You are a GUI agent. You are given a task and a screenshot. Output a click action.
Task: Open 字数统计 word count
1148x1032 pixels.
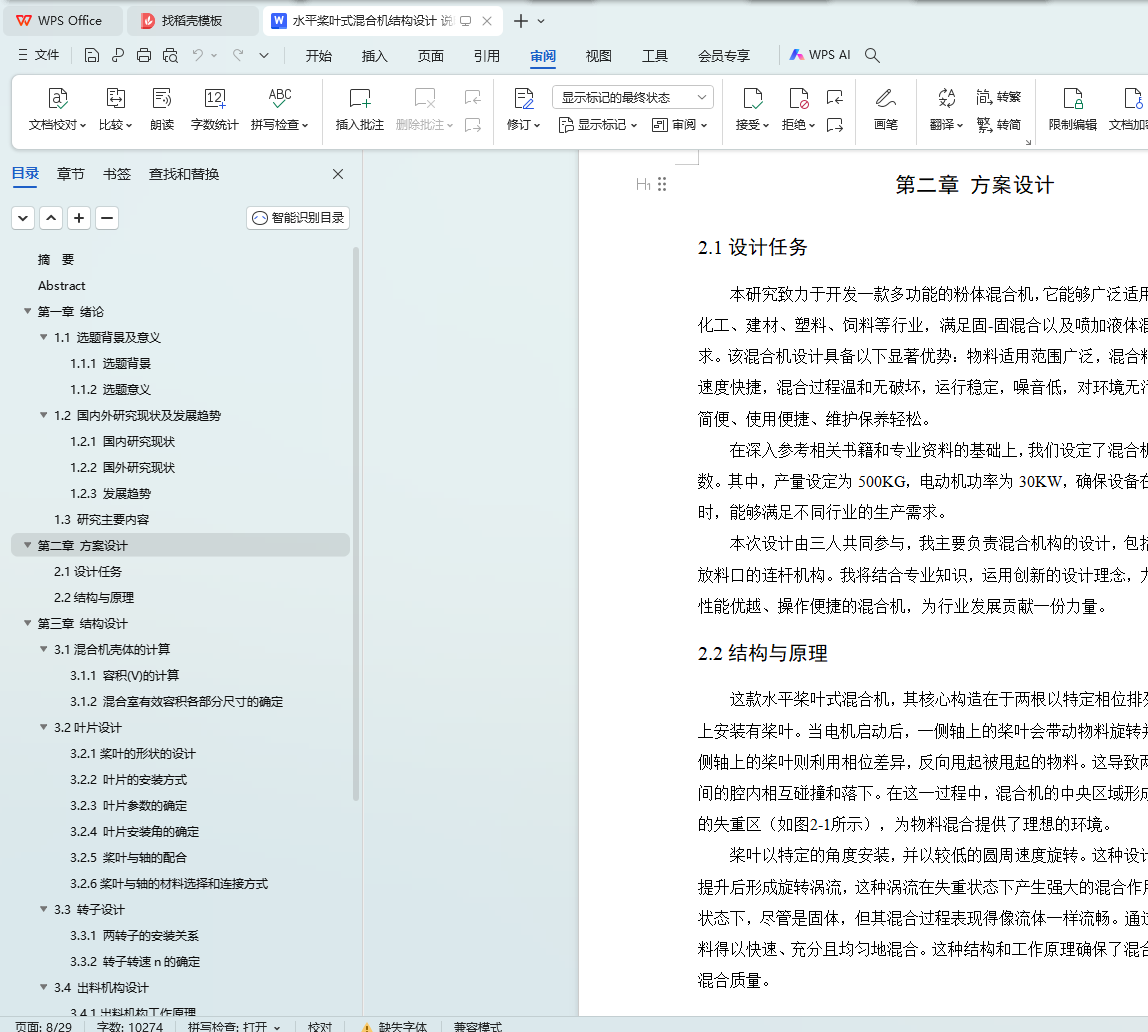[215, 109]
